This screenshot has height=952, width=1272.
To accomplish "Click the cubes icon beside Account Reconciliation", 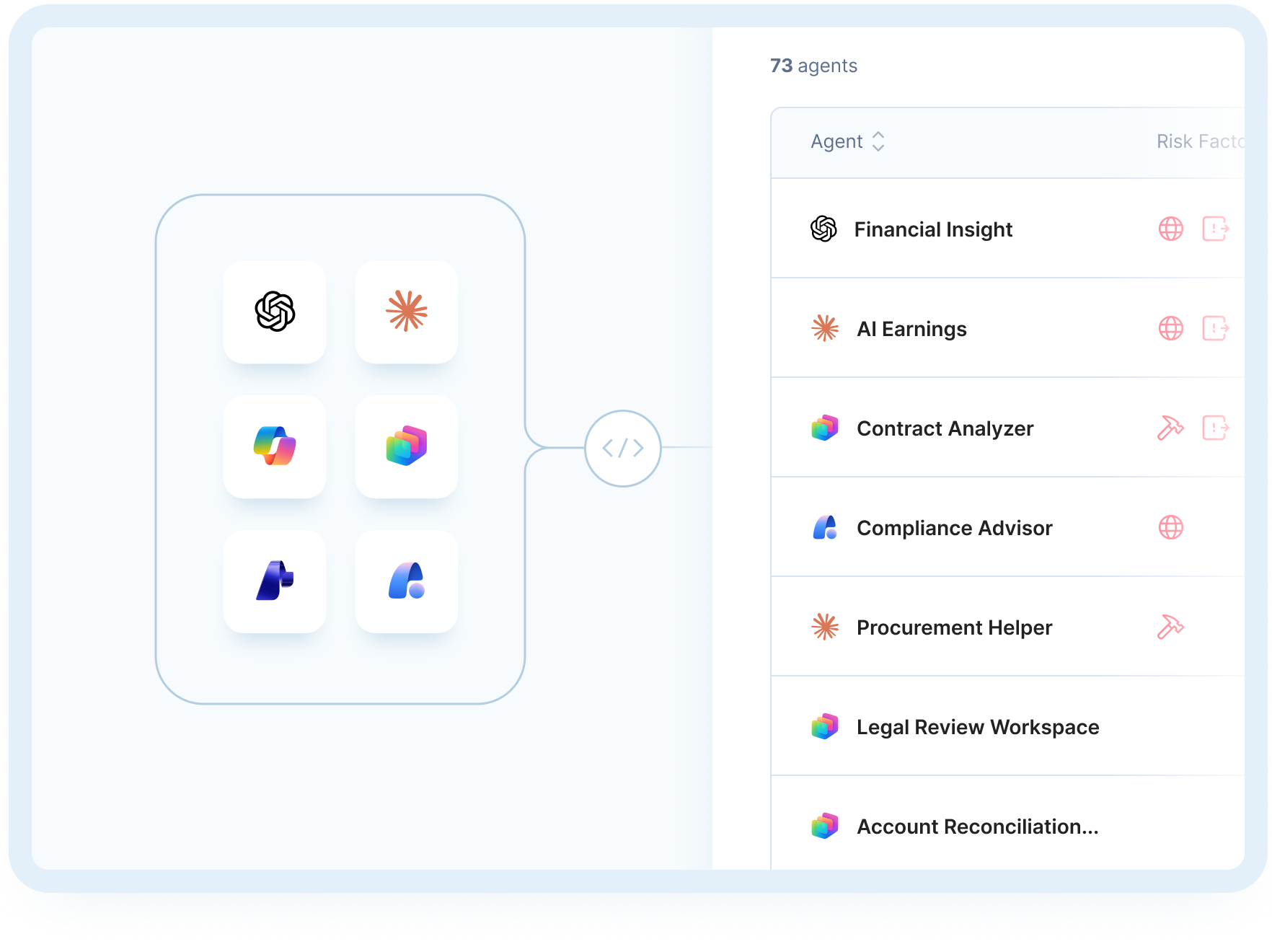I will (825, 826).
